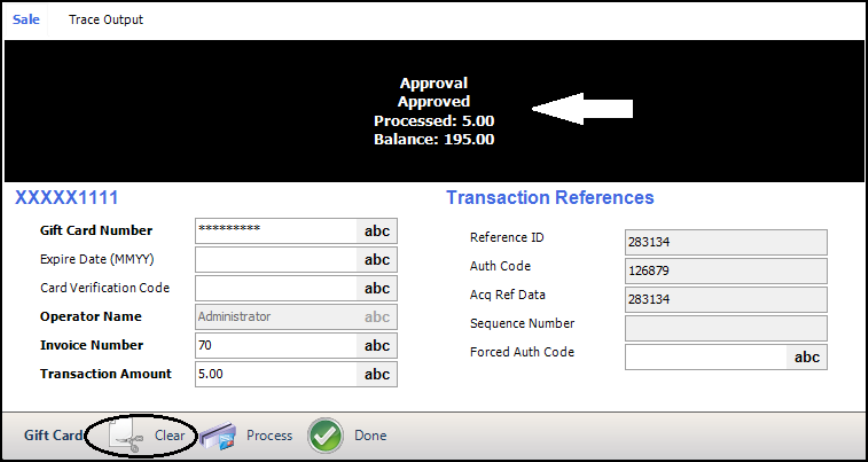Click the Transaction References heading
Screen dimensions: 868x462
tap(550, 198)
